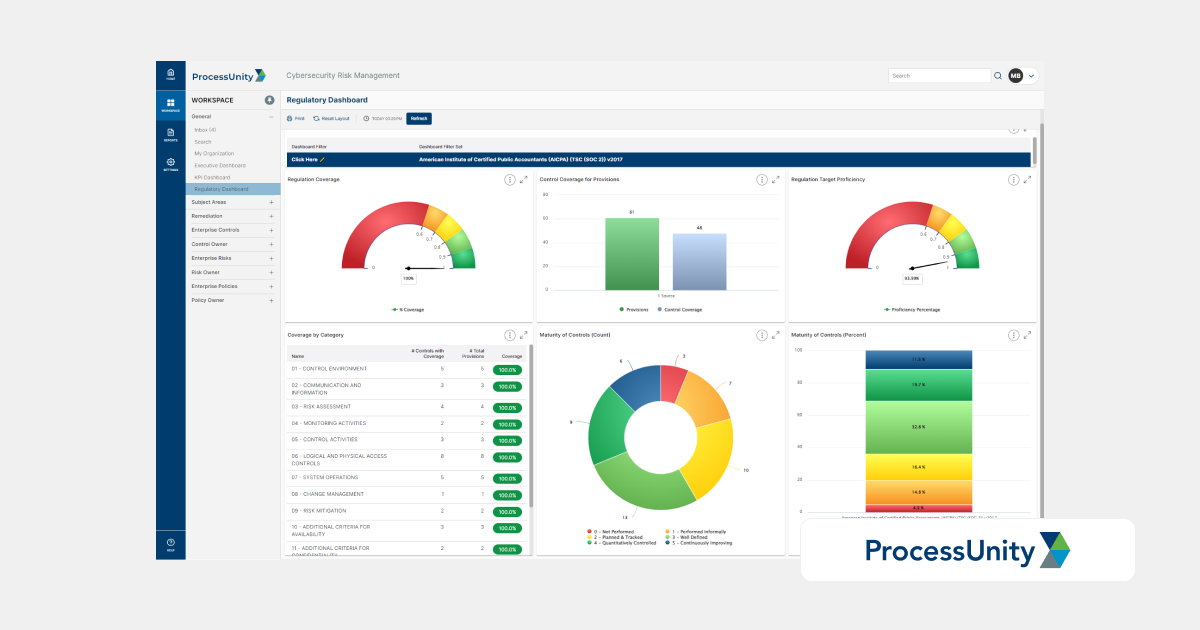This screenshot has height=630, width=1200.
Task: Go to Home in the left rail
Action: [x=170, y=74]
